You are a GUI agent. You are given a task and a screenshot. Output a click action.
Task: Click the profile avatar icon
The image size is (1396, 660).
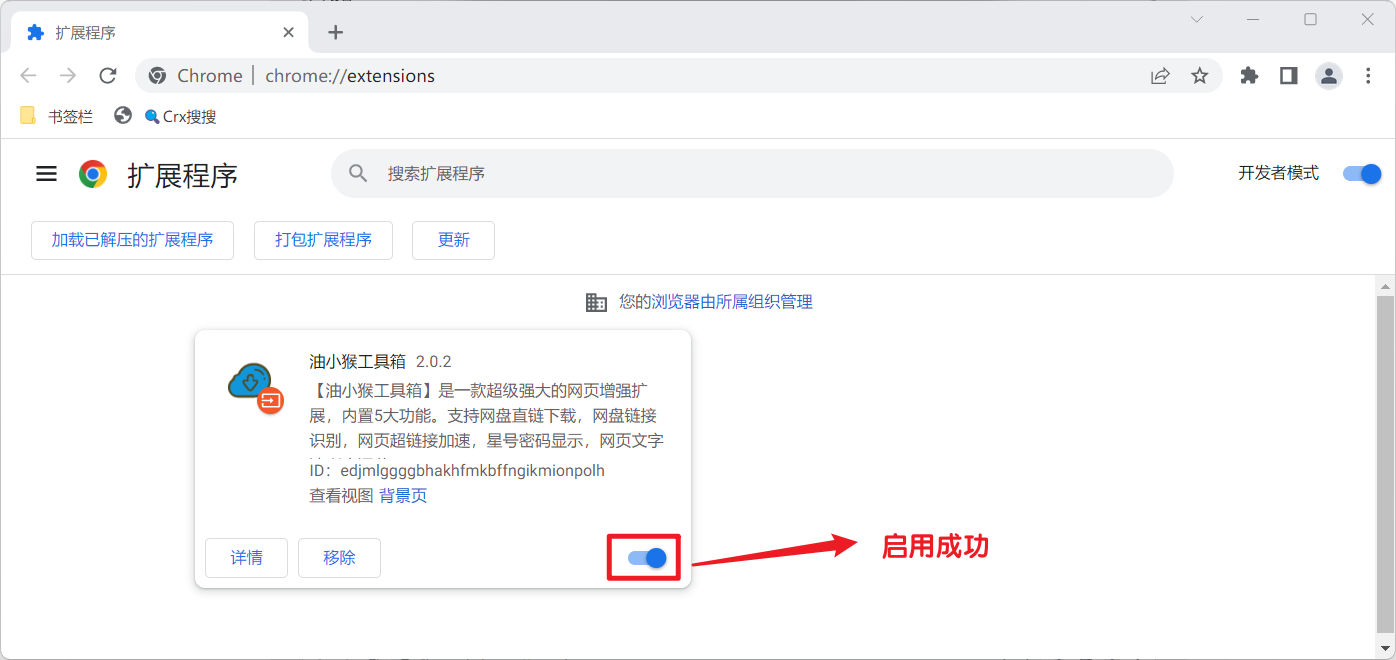(1328, 76)
